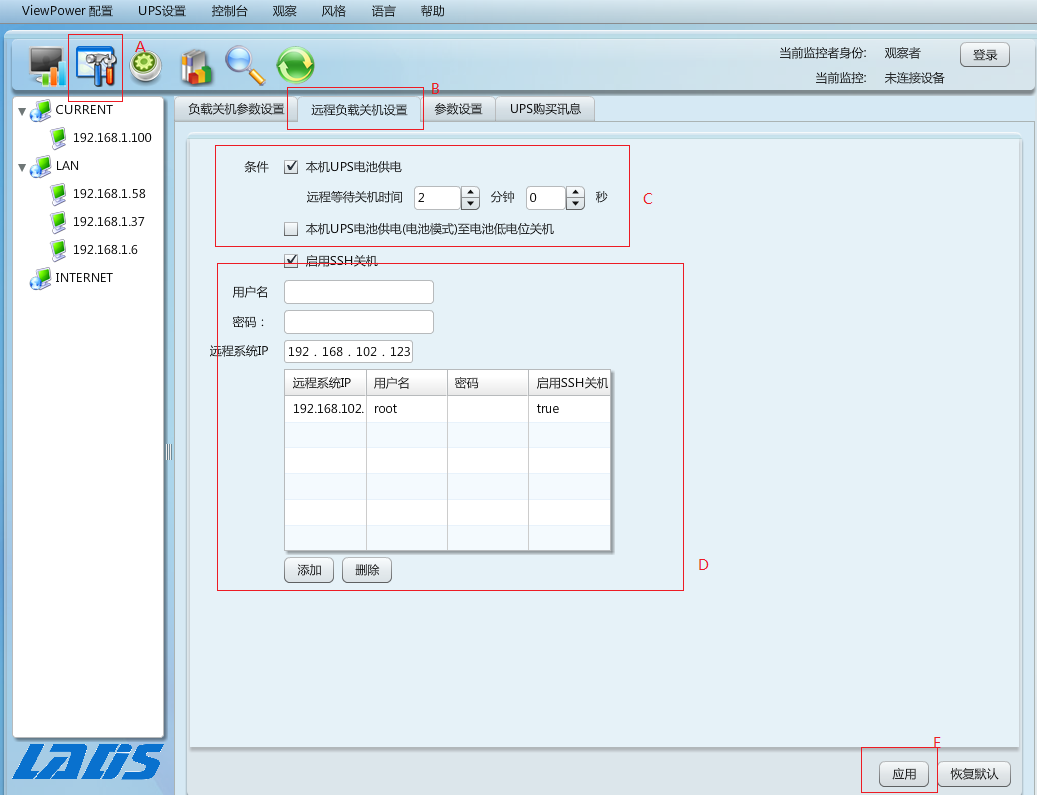Open the hammer and wrench configuration icon
Screen dimensions: 1037x795
[97, 66]
